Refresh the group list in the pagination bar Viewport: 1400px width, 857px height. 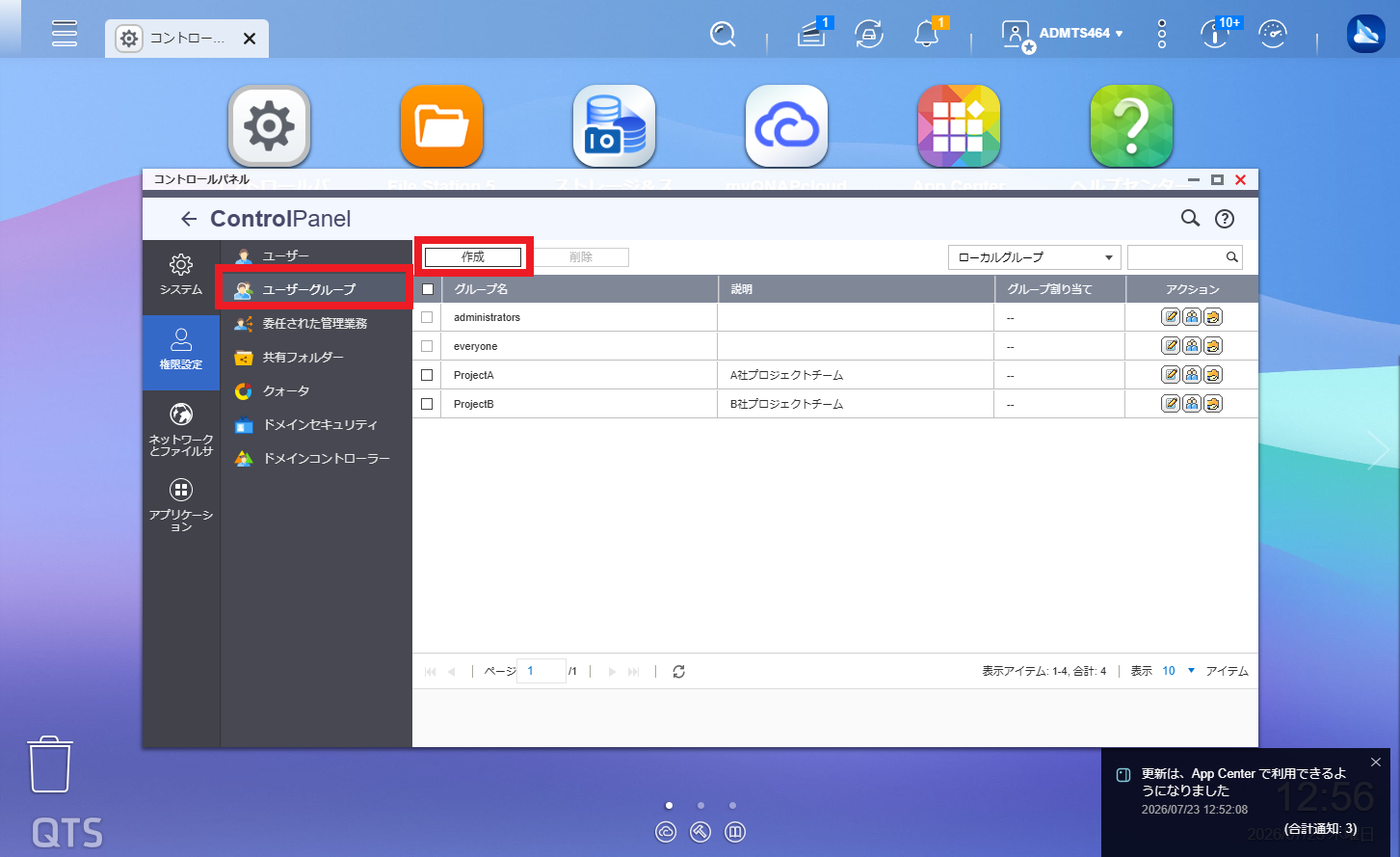tap(678, 672)
